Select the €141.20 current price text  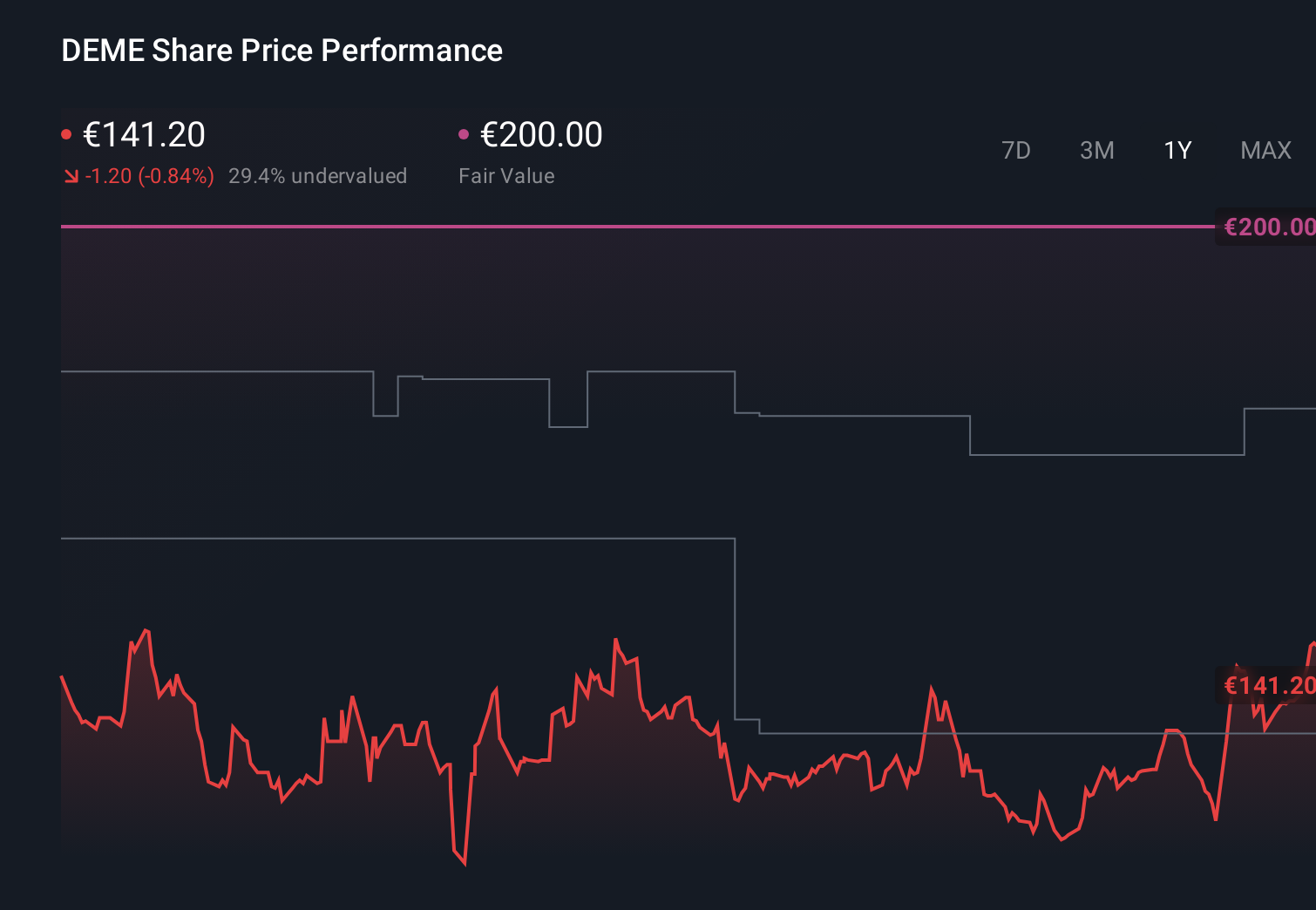tap(144, 134)
